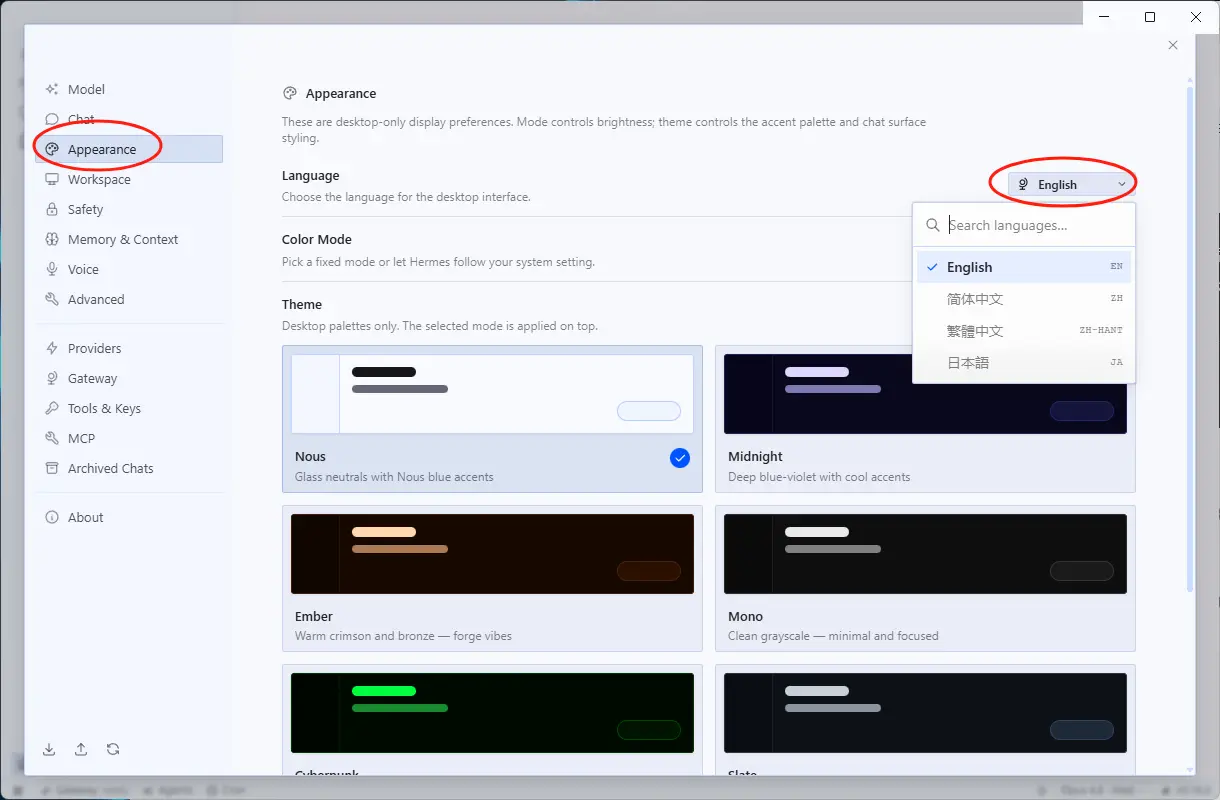
Task: Maximize the application window
Action: click(x=1150, y=17)
